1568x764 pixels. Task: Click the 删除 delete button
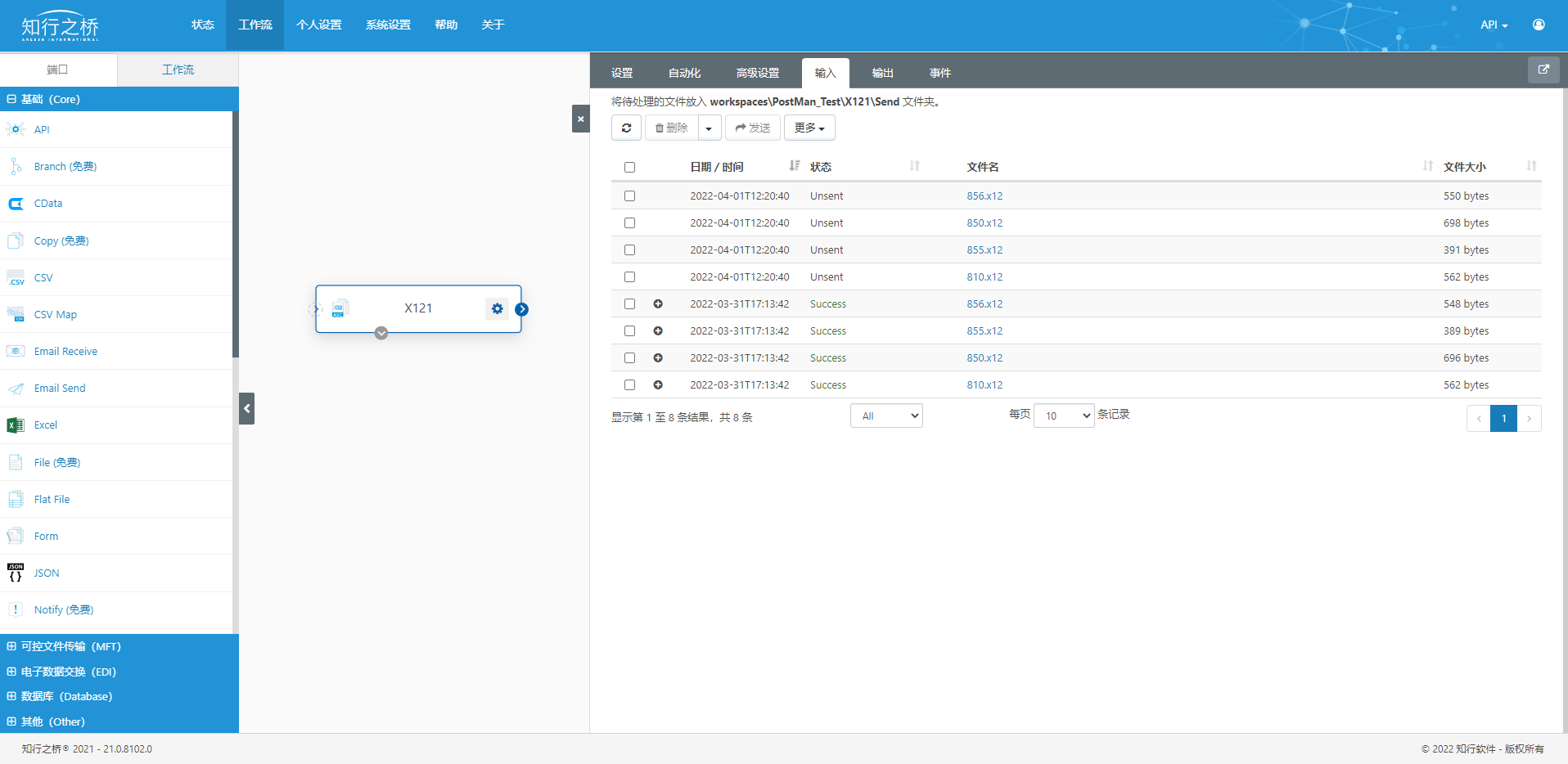pyautogui.click(x=672, y=128)
